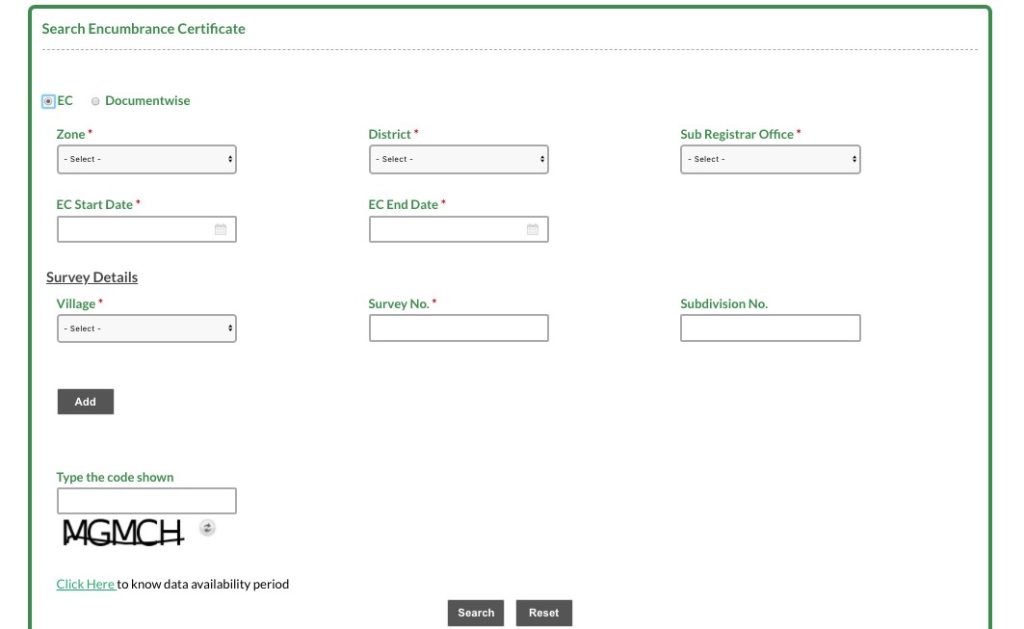
Task: Open the District dropdown
Action: (x=458, y=159)
